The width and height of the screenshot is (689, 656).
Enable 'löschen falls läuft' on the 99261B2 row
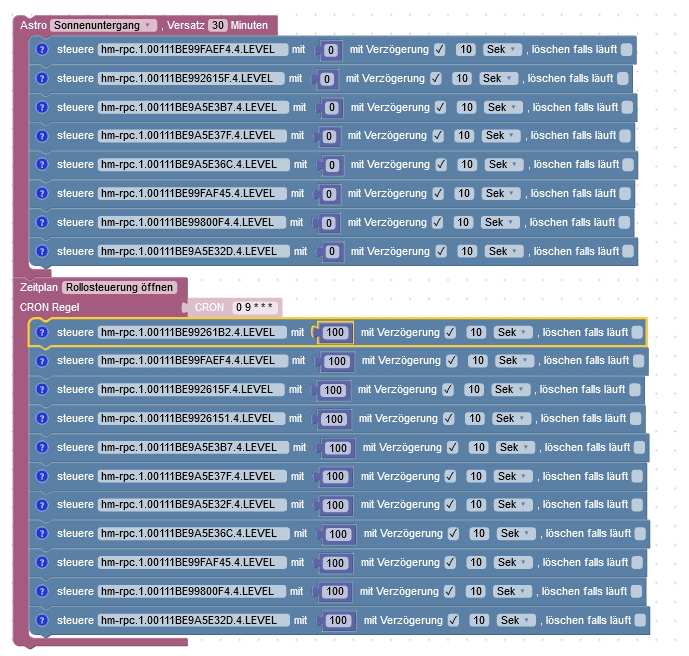coord(637,333)
